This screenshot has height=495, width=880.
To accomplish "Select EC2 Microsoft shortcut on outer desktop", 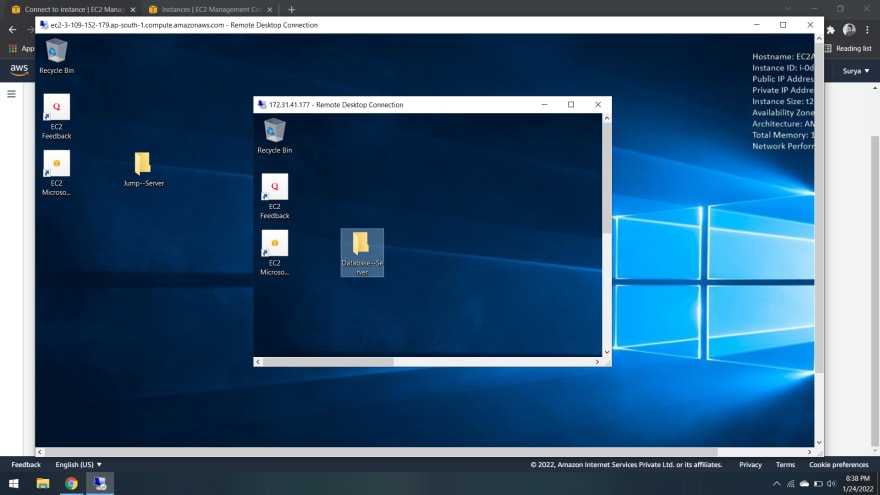I will tap(56, 173).
